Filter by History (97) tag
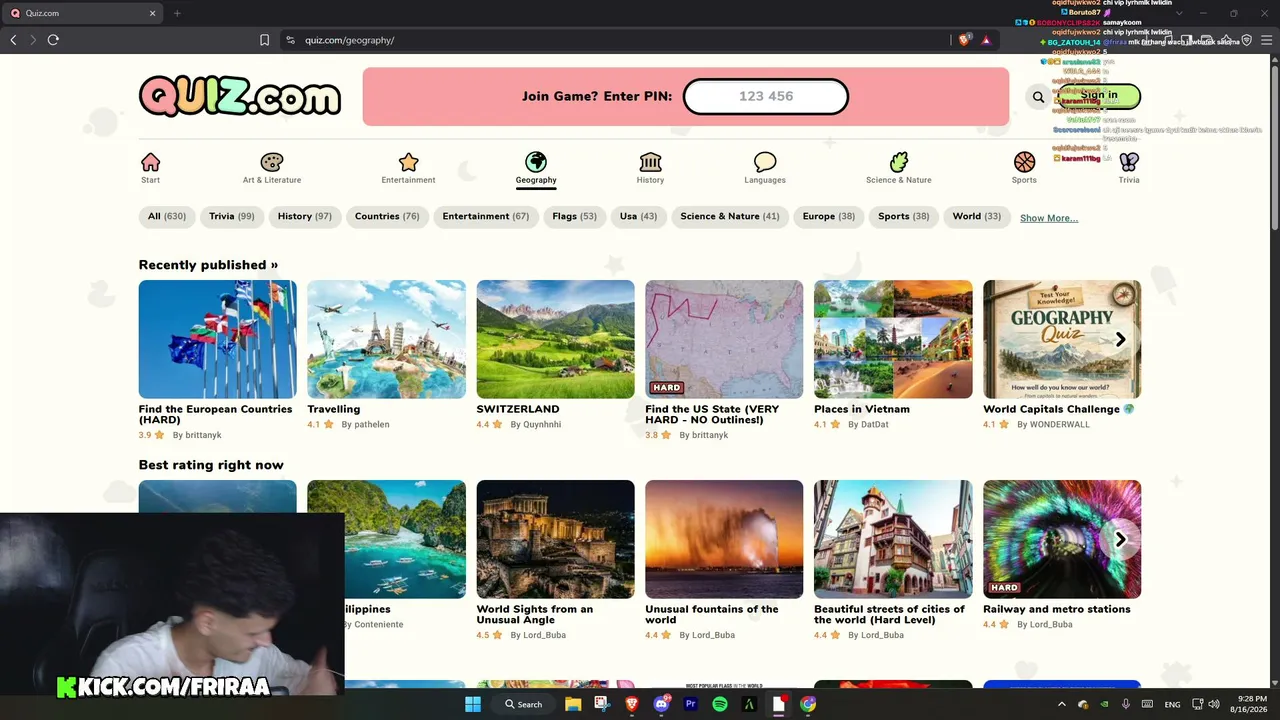 pos(305,217)
